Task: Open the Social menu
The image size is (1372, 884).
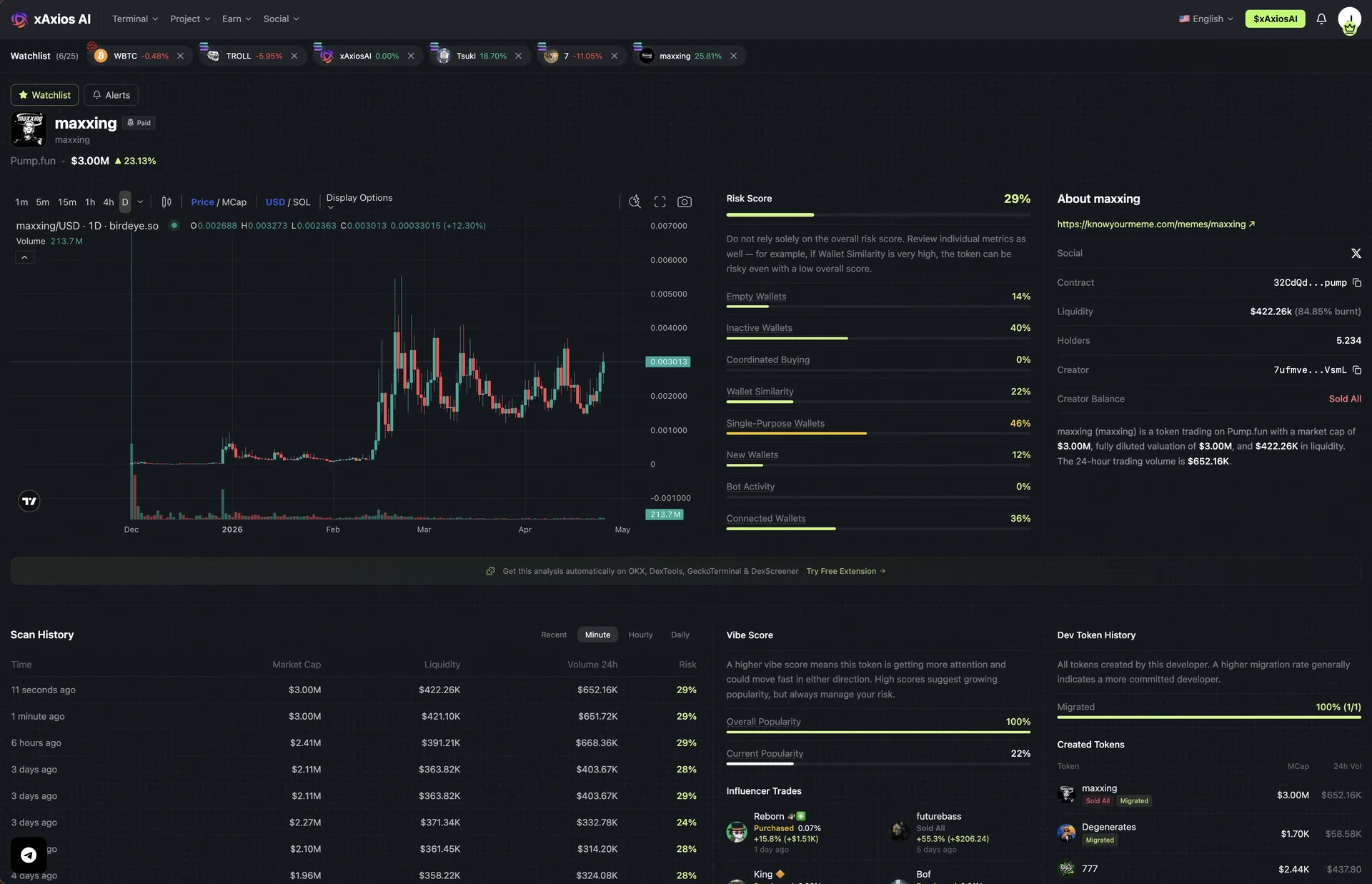Action: 281,19
